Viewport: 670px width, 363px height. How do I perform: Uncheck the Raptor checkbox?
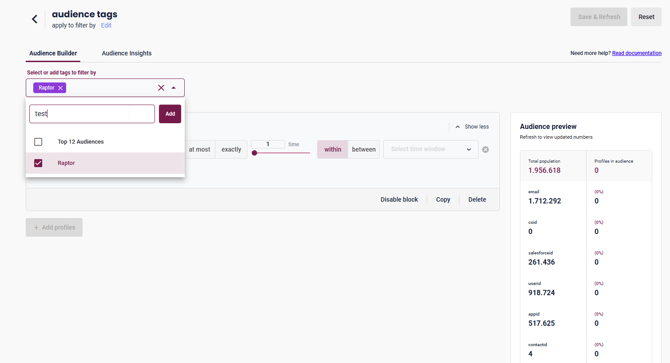pyautogui.click(x=38, y=163)
